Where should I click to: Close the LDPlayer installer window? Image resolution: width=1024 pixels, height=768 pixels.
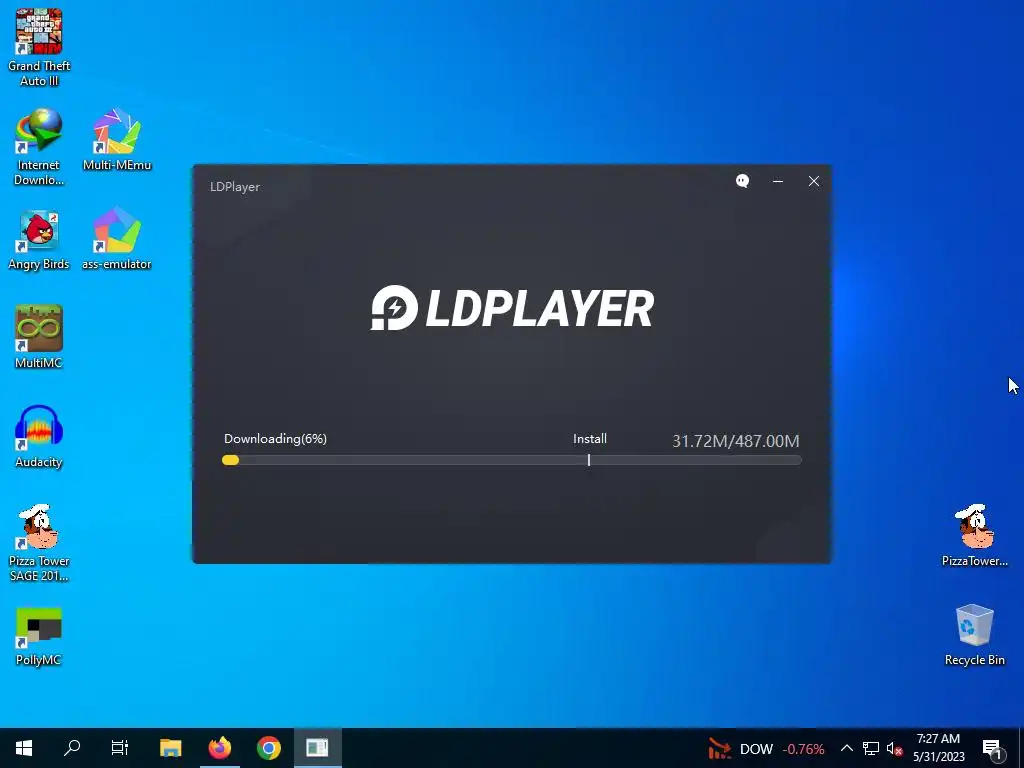point(814,181)
